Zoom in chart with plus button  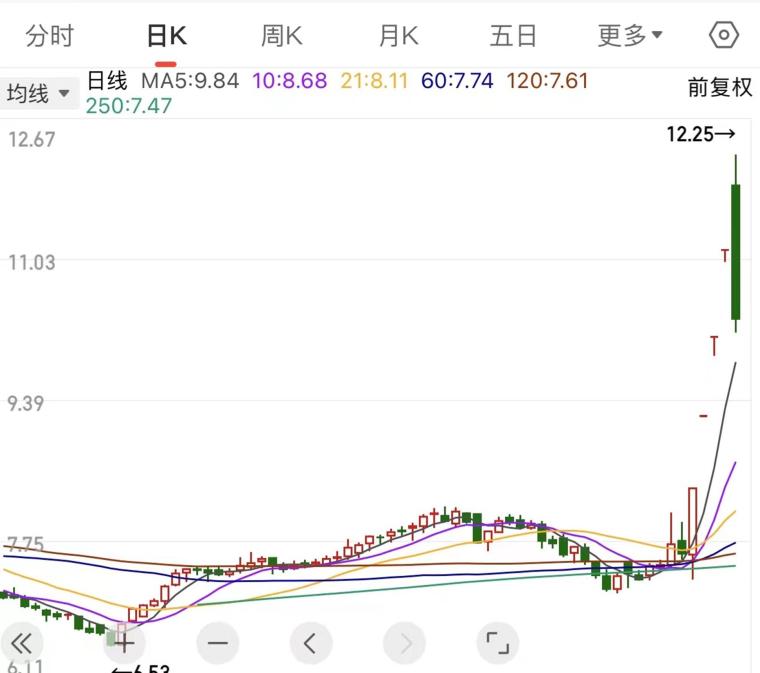click(124, 644)
